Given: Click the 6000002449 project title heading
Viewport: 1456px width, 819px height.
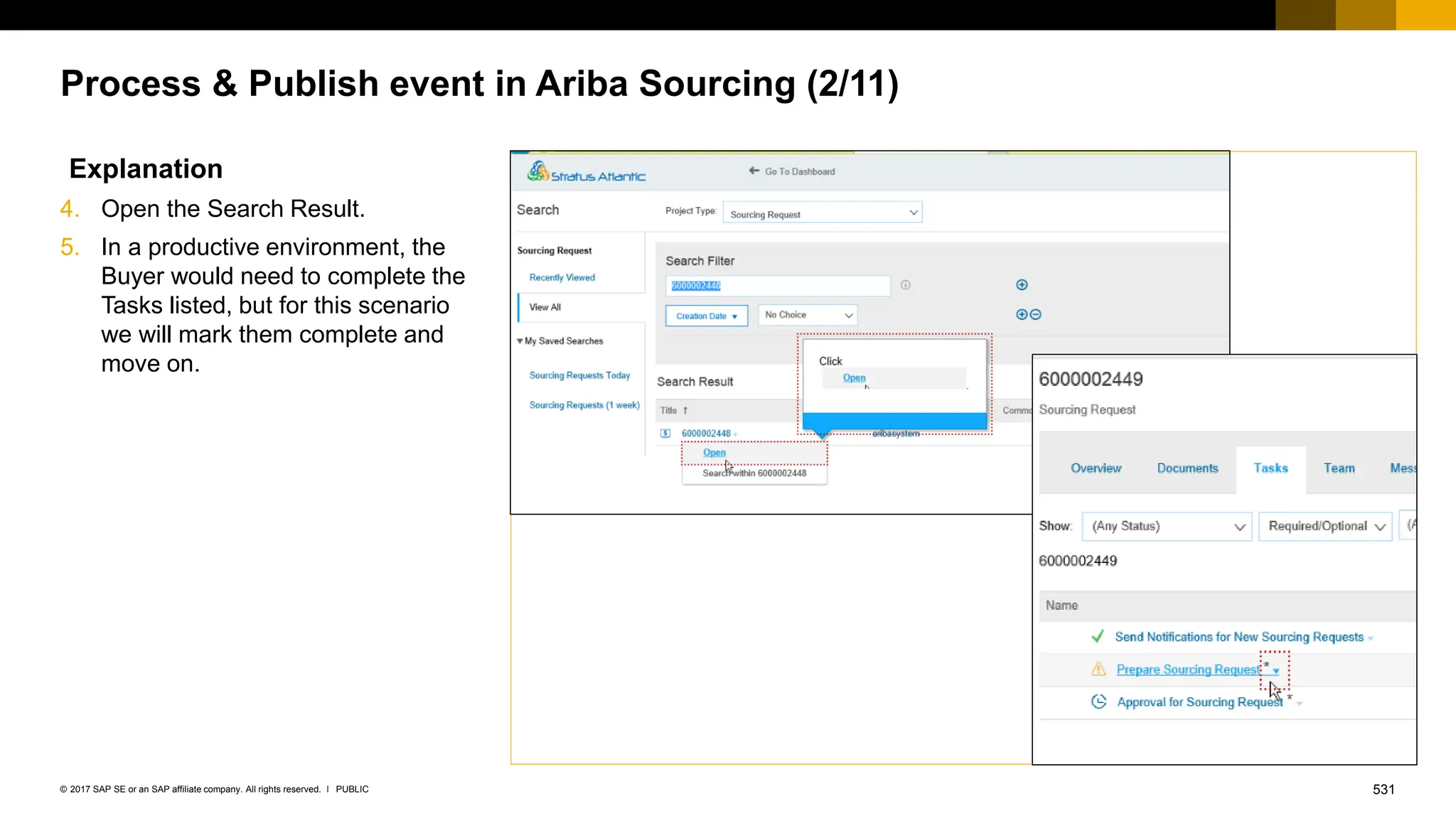Looking at the screenshot, I should tap(1091, 379).
